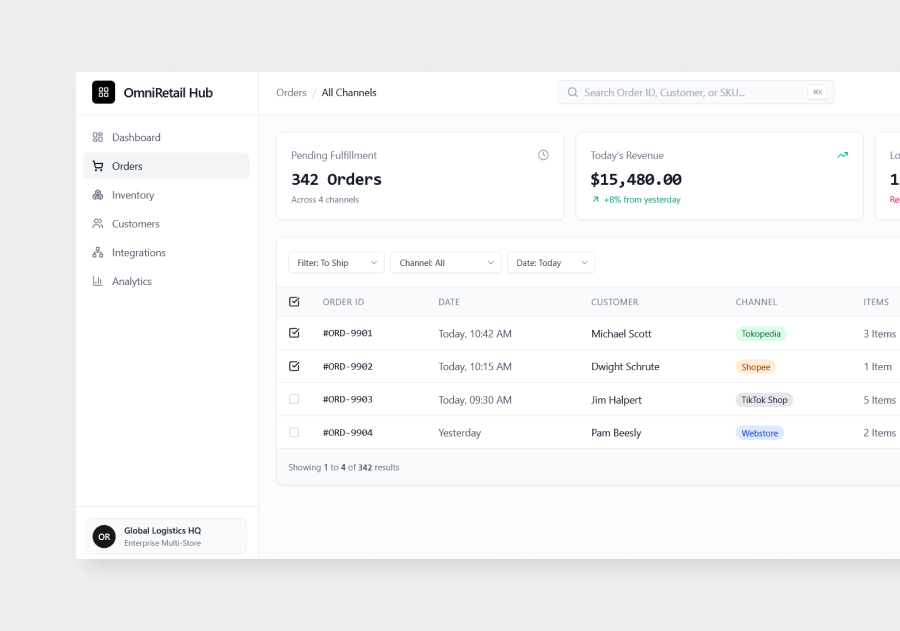Open the Date: Today dropdown
900x631 pixels.
pyautogui.click(x=551, y=263)
